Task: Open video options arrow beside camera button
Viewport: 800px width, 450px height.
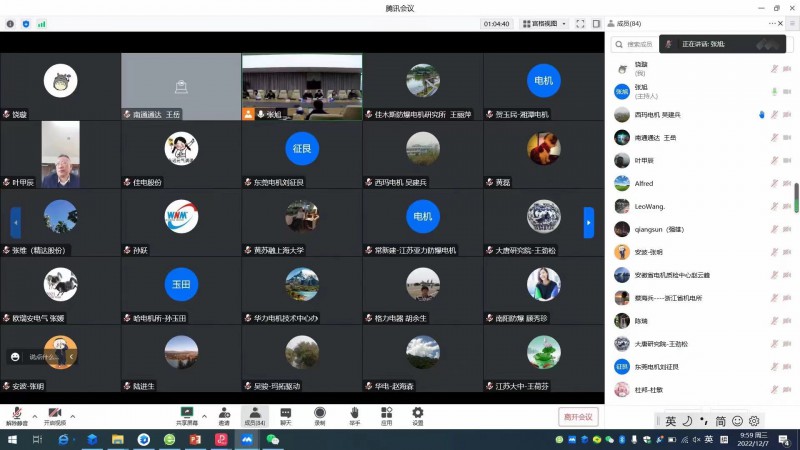Action: (x=73, y=416)
